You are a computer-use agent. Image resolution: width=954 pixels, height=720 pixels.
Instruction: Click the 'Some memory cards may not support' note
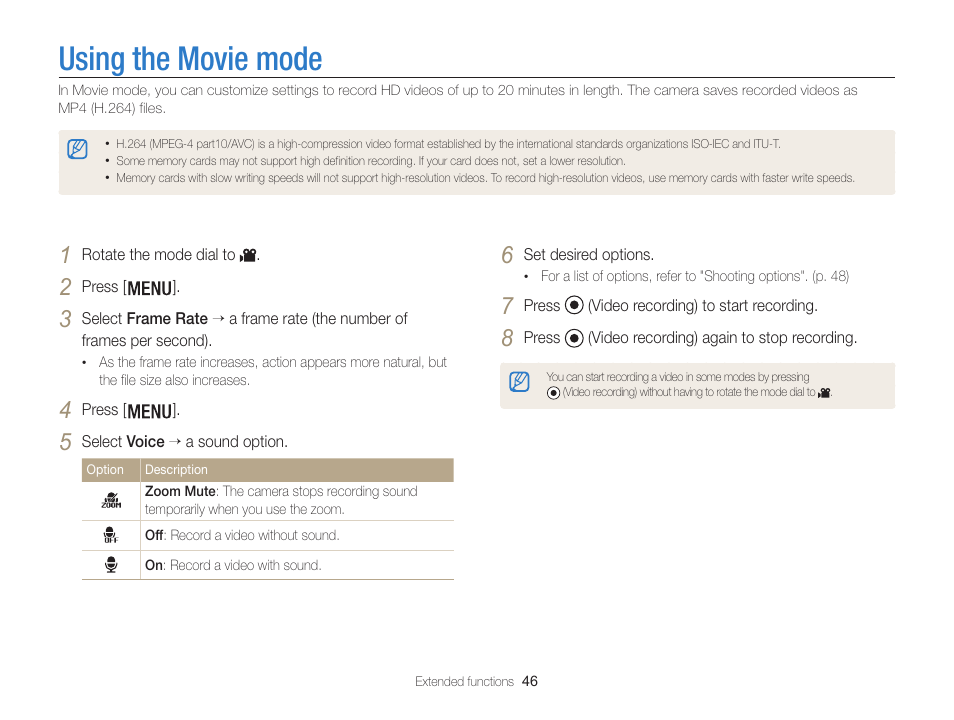371,161
